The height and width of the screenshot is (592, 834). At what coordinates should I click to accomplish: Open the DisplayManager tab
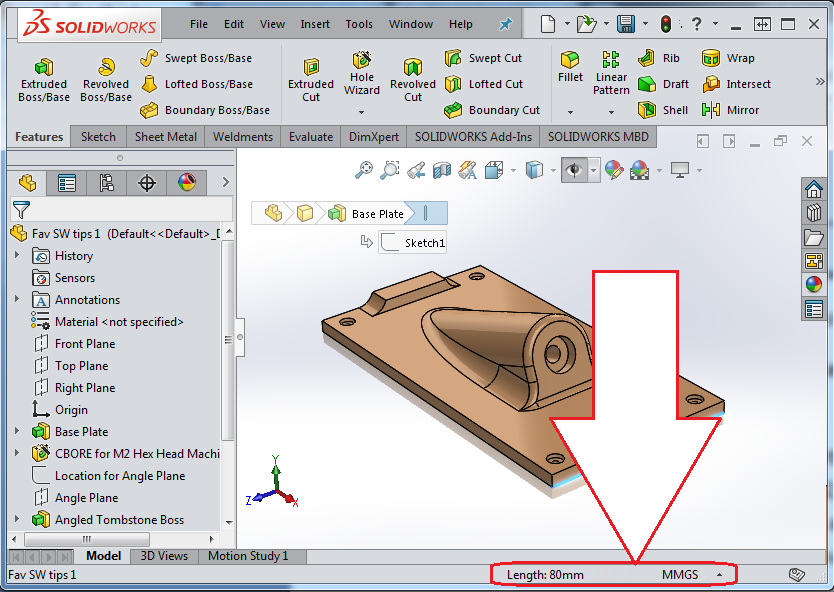[186, 184]
